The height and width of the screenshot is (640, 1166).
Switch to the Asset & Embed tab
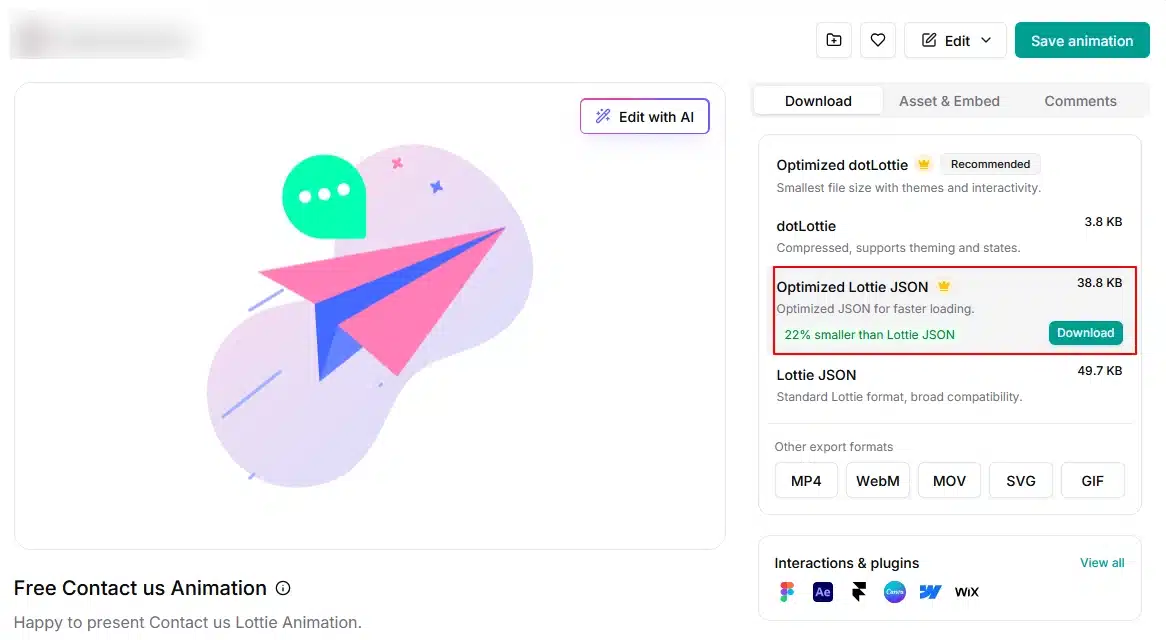pyautogui.click(x=949, y=101)
